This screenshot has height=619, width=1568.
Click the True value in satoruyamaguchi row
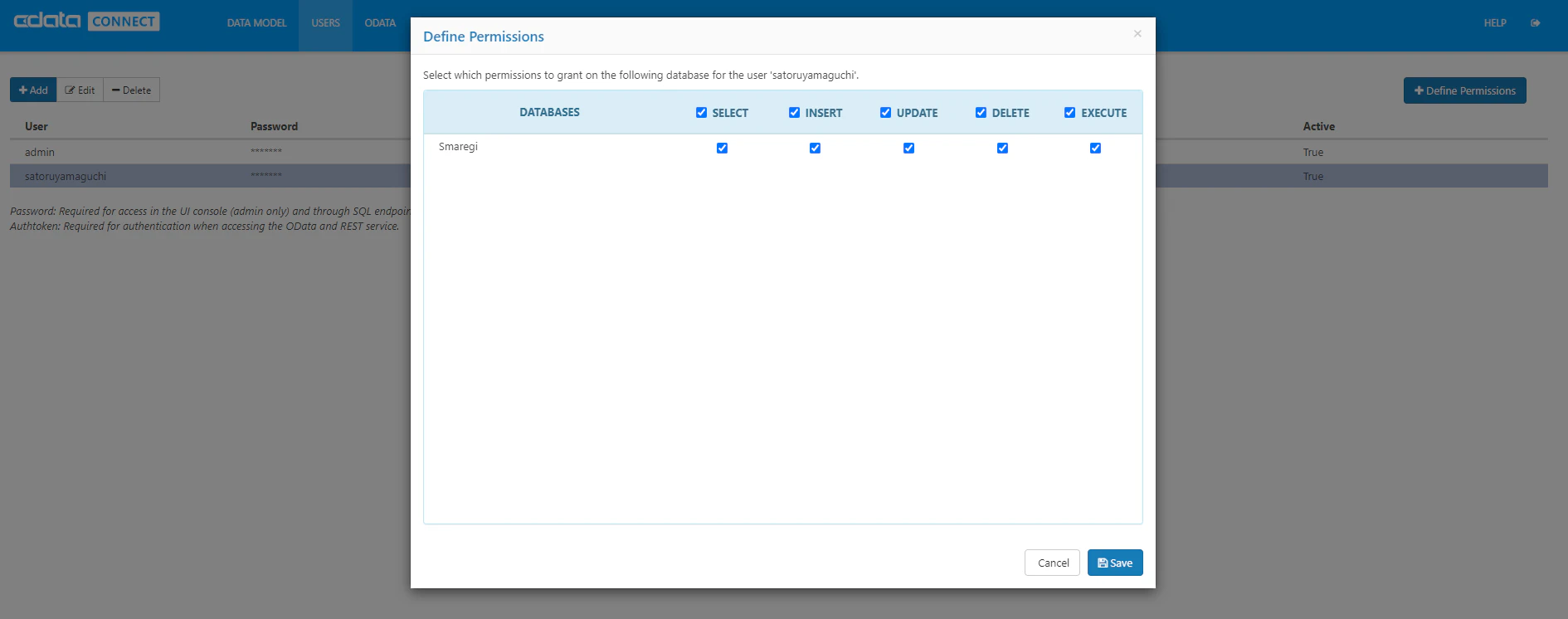coord(1312,176)
